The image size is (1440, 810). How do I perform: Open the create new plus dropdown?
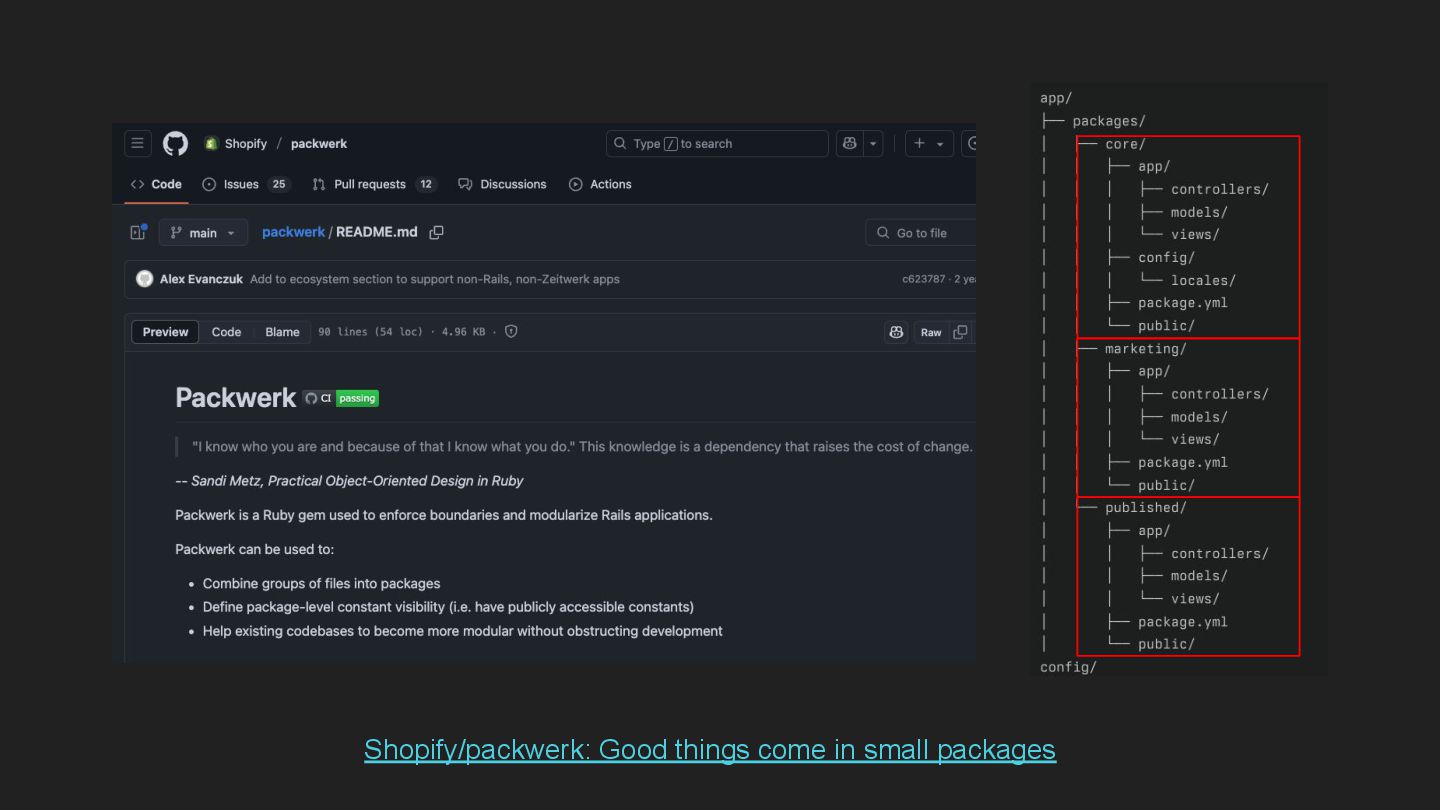928,144
